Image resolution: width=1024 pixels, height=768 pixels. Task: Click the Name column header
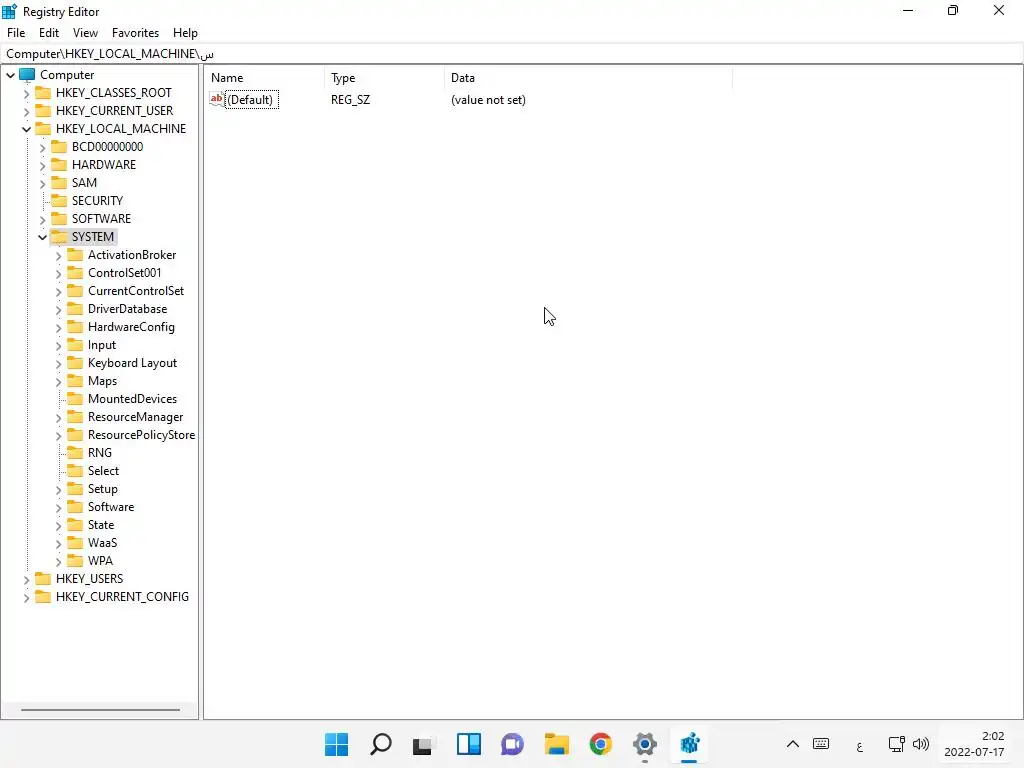click(264, 78)
